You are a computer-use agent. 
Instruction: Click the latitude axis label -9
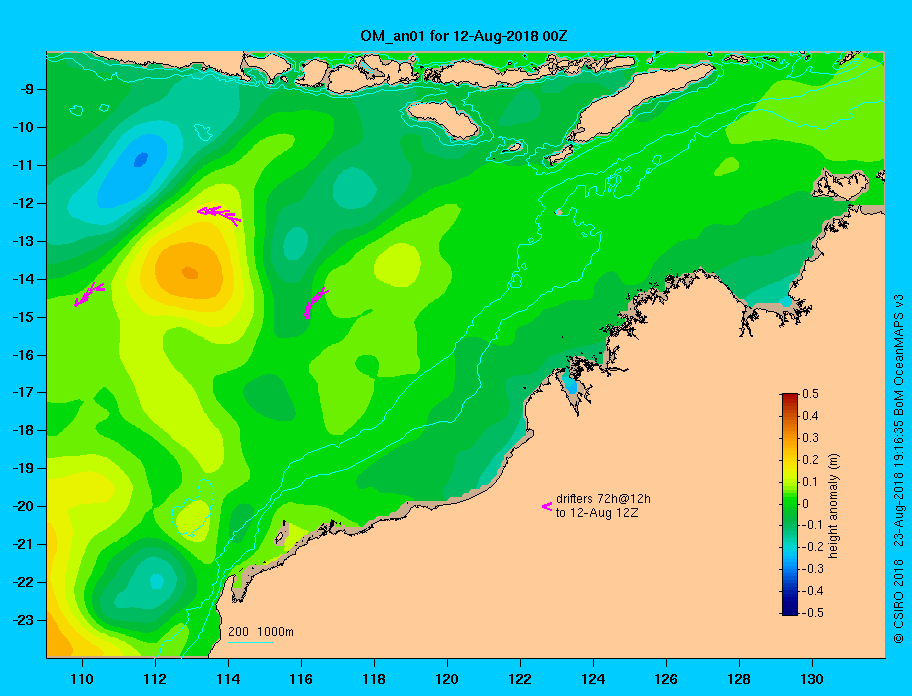[27, 89]
